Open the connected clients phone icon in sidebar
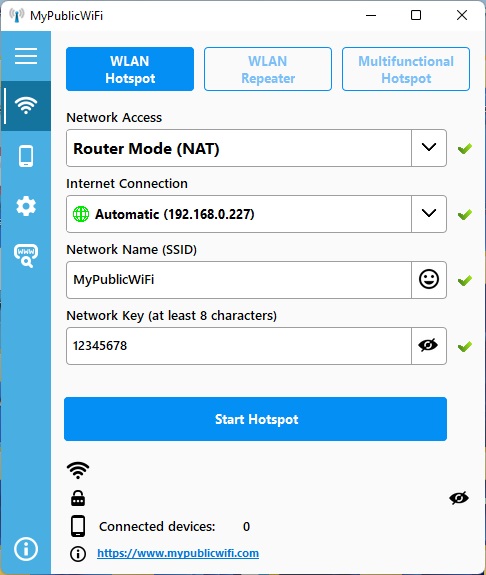Screen dimensions: 486x575 click(x=26, y=156)
